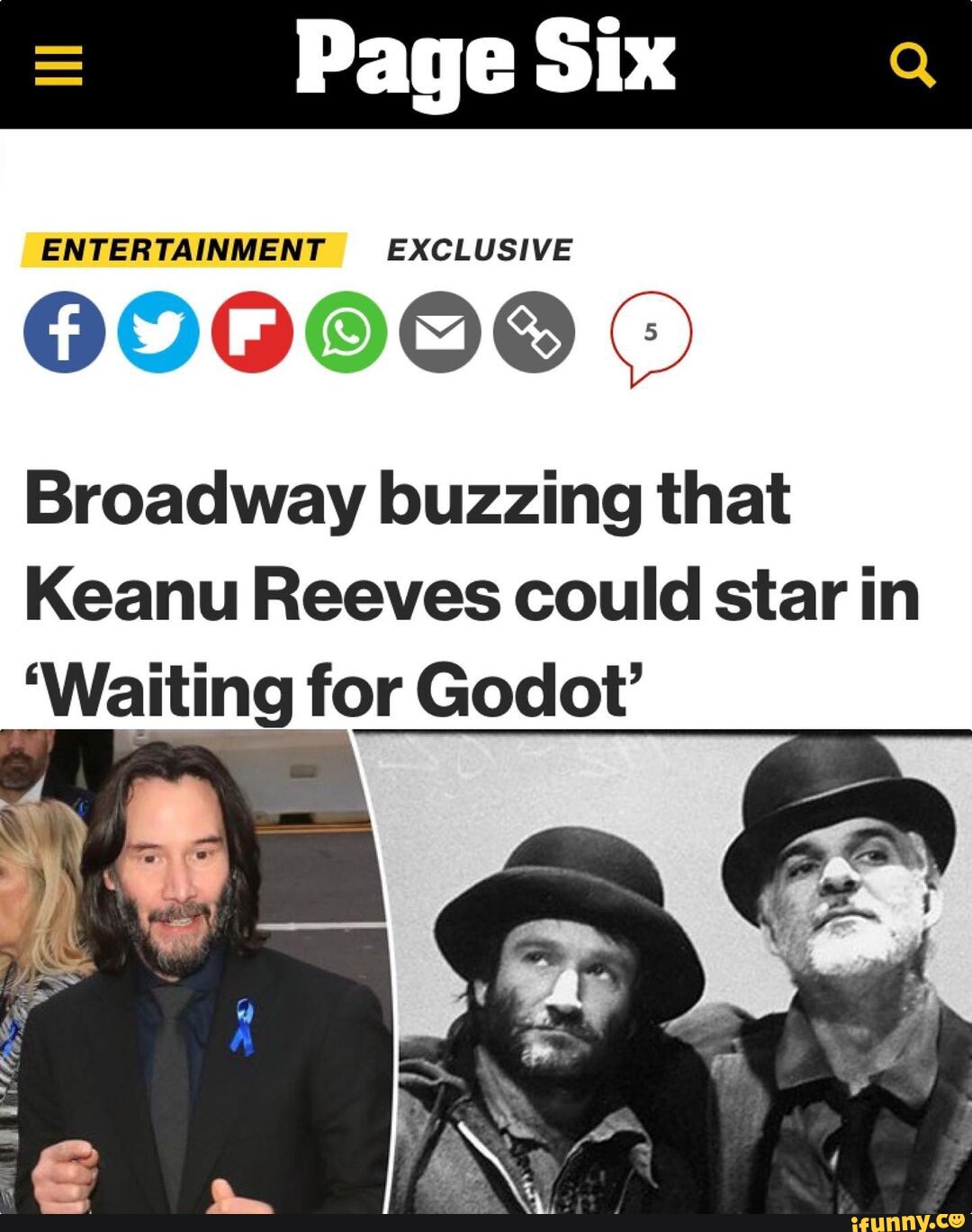Click the ifunny.co watermark

pyautogui.click(x=907, y=1220)
